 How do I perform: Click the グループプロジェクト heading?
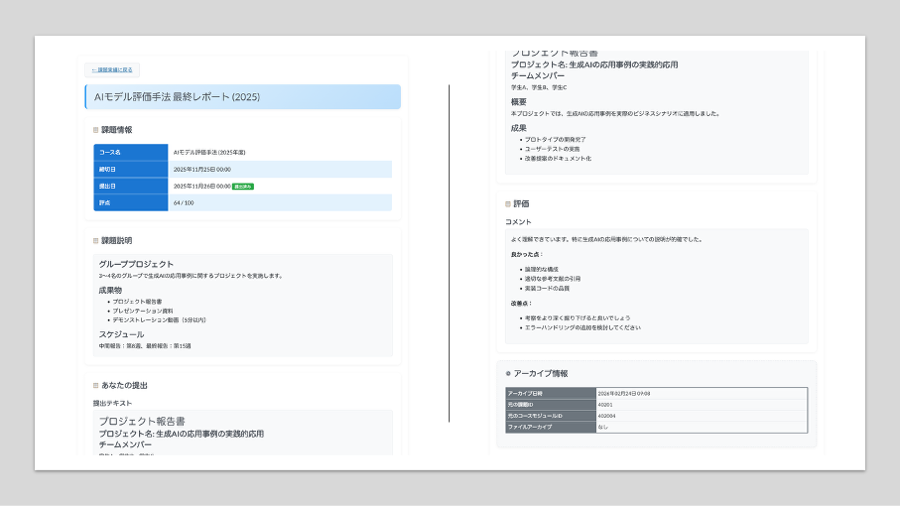pyautogui.click(x=136, y=264)
